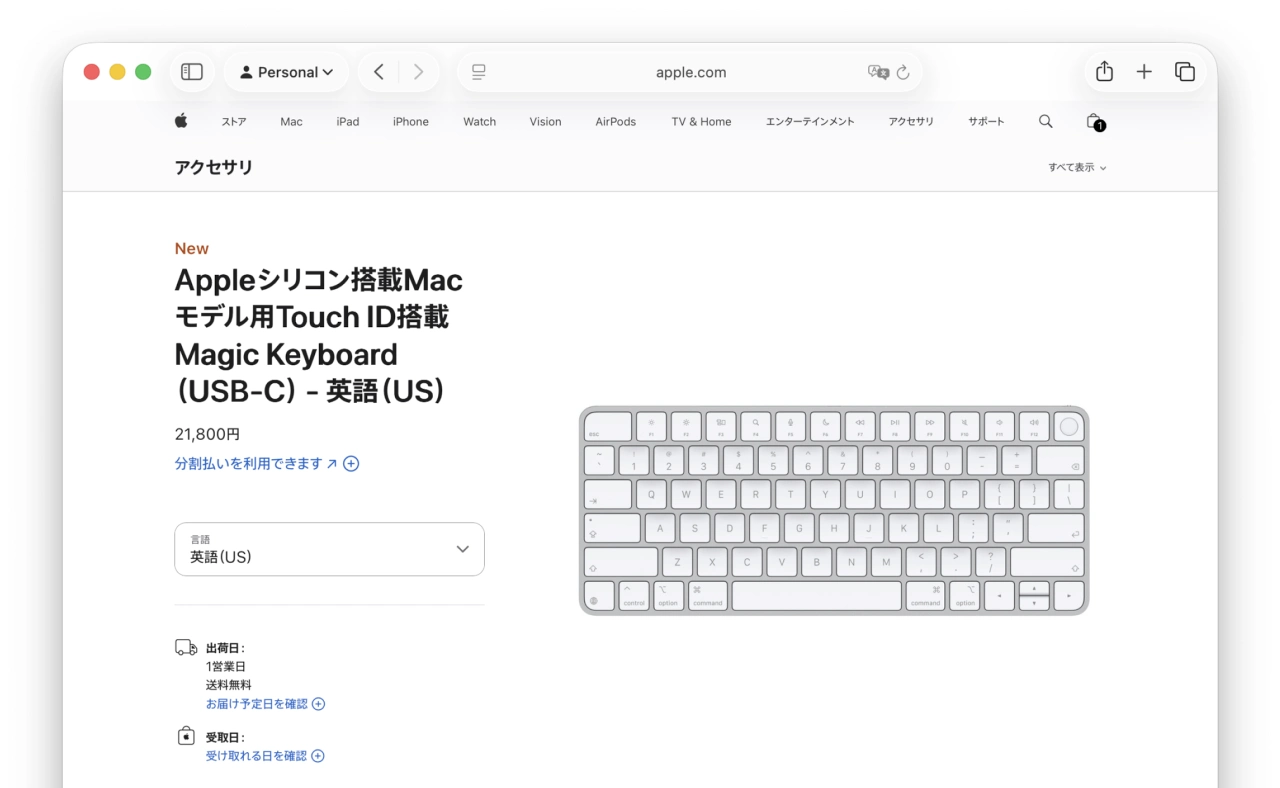The image size is (1280, 788).
Task: Click the pickup bag icon
Action: (x=186, y=736)
